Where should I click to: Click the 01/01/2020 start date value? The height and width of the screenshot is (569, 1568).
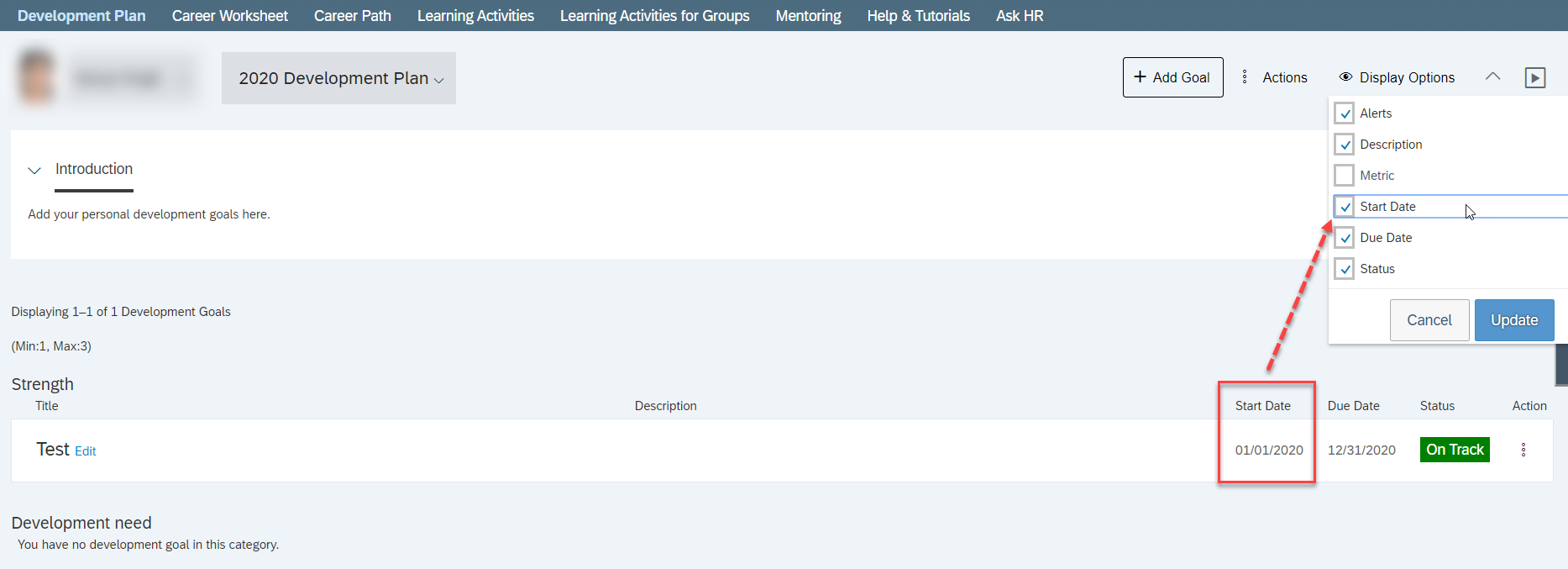(1269, 450)
